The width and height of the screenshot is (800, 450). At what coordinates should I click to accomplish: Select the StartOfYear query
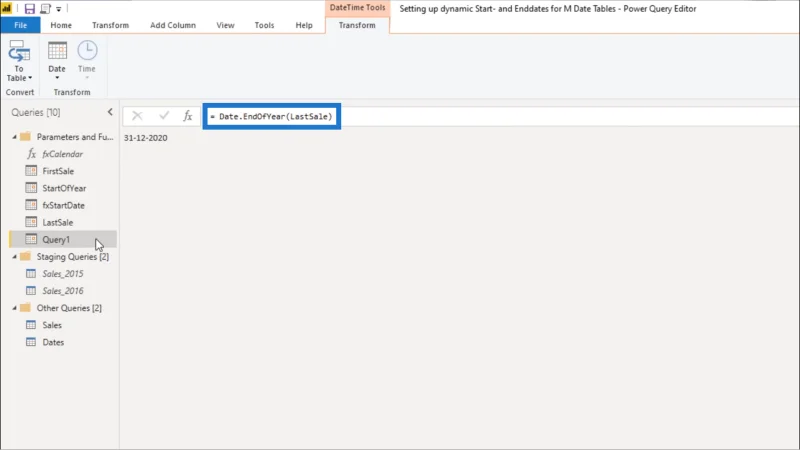(64, 188)
